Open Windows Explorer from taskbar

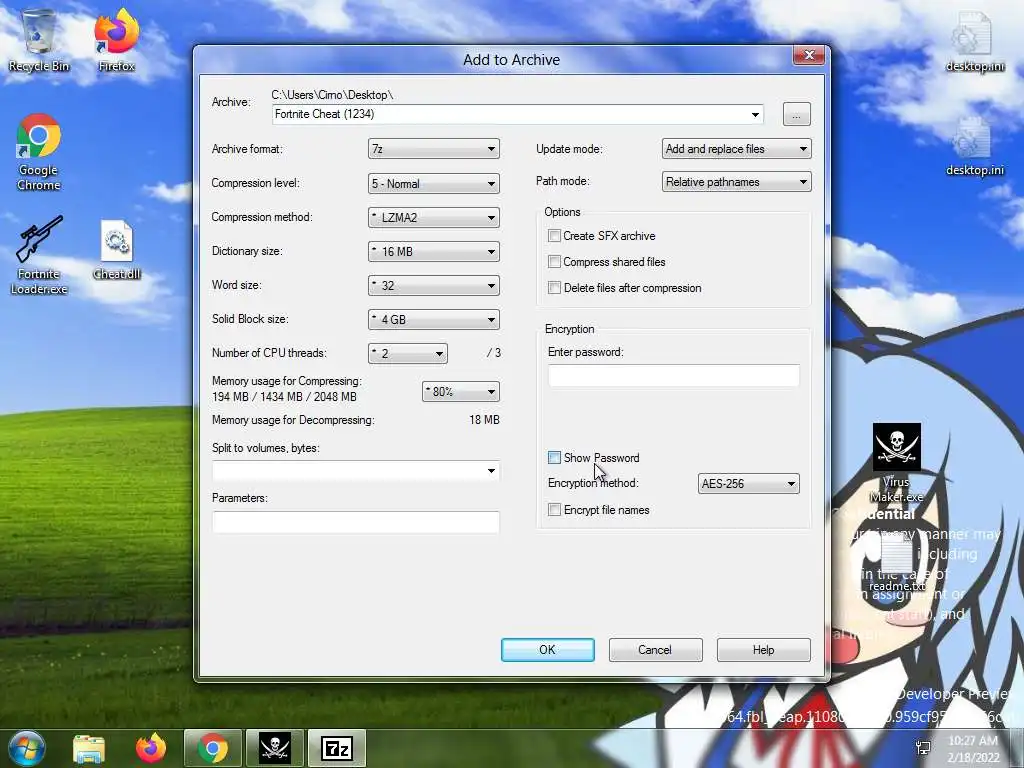point(89,748)
